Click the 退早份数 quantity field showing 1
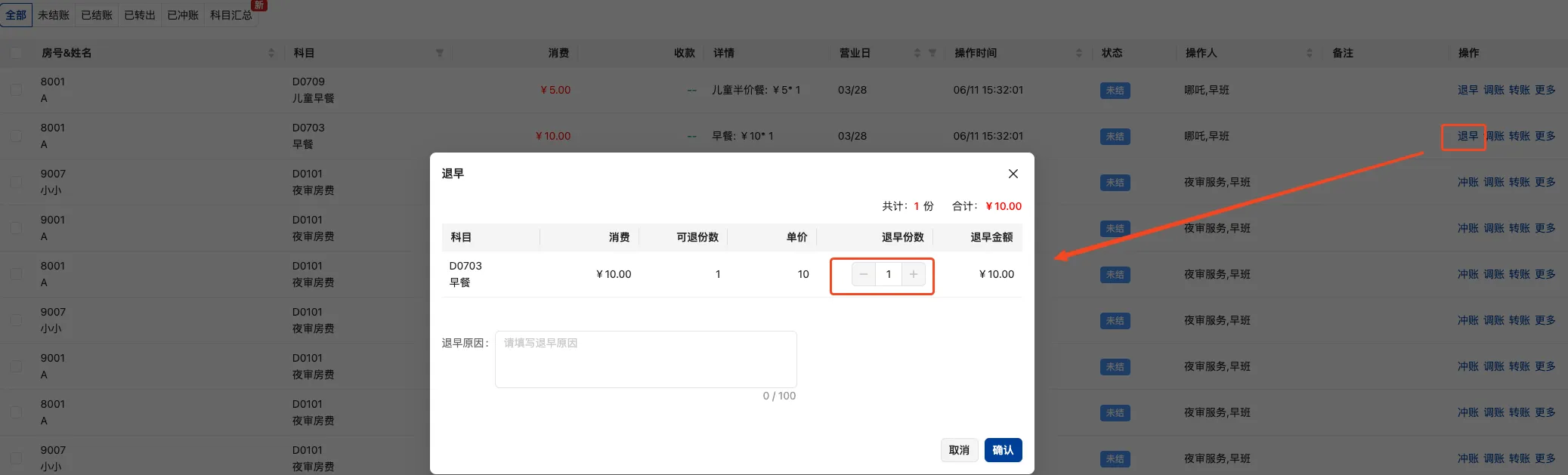The height and width of the screenshot is (475, 1568). pyautogui.click(x=889, y=274)
